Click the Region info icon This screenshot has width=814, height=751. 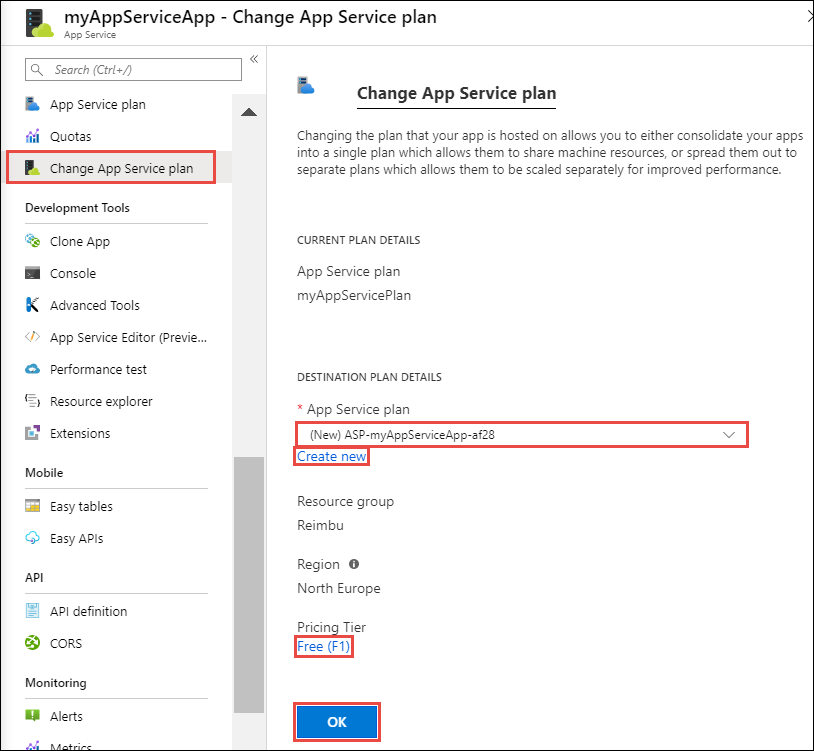coord(354,564)
